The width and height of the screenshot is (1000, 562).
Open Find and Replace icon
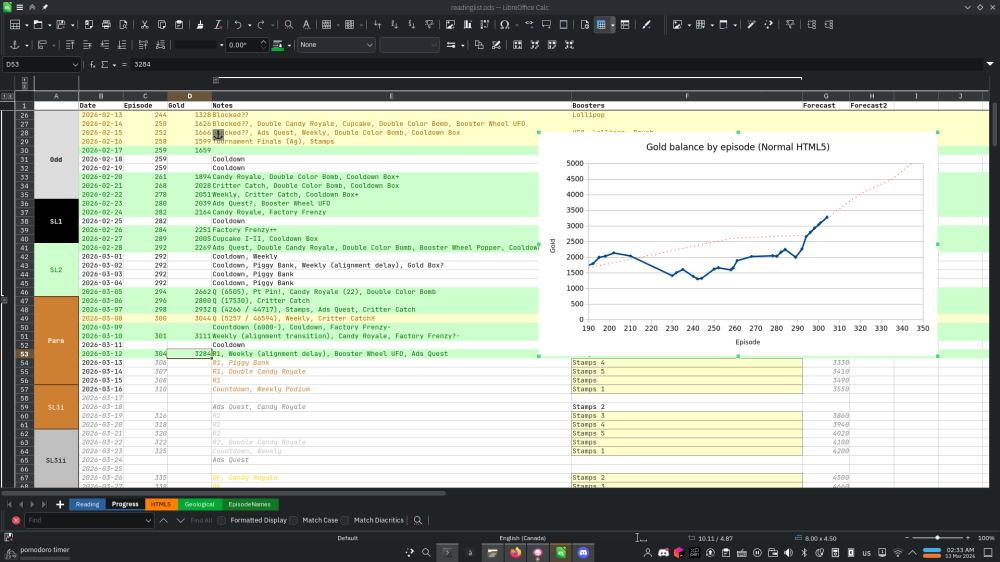289,24
